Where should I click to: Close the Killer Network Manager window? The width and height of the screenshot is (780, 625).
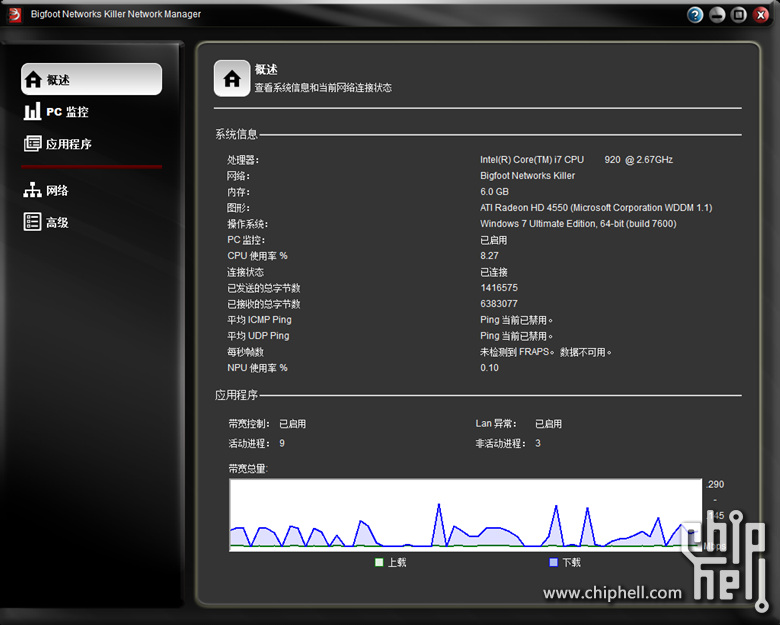pyautogui.click(x=761, y=15)
